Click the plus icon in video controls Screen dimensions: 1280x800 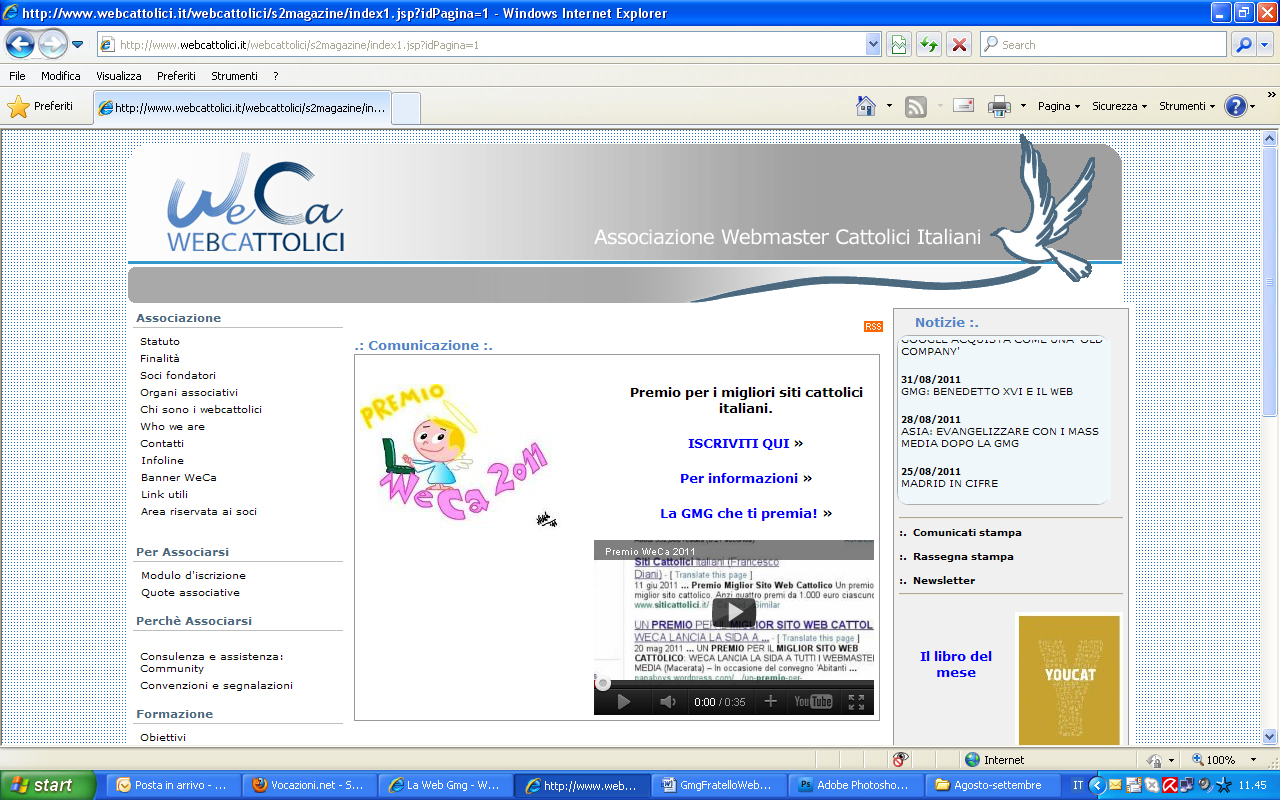coord(770,702)
